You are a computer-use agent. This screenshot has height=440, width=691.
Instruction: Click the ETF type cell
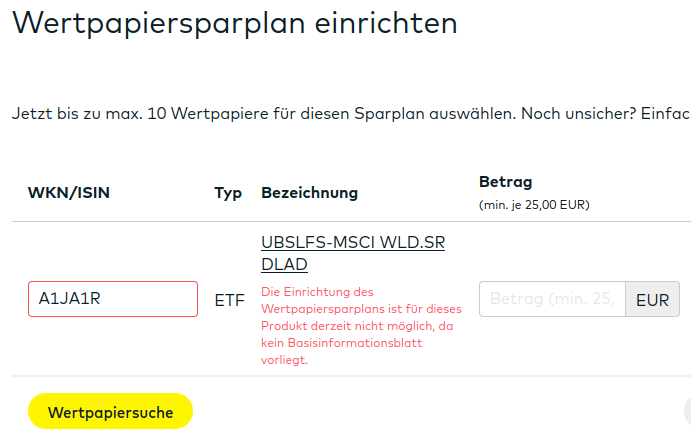[230, 299]
